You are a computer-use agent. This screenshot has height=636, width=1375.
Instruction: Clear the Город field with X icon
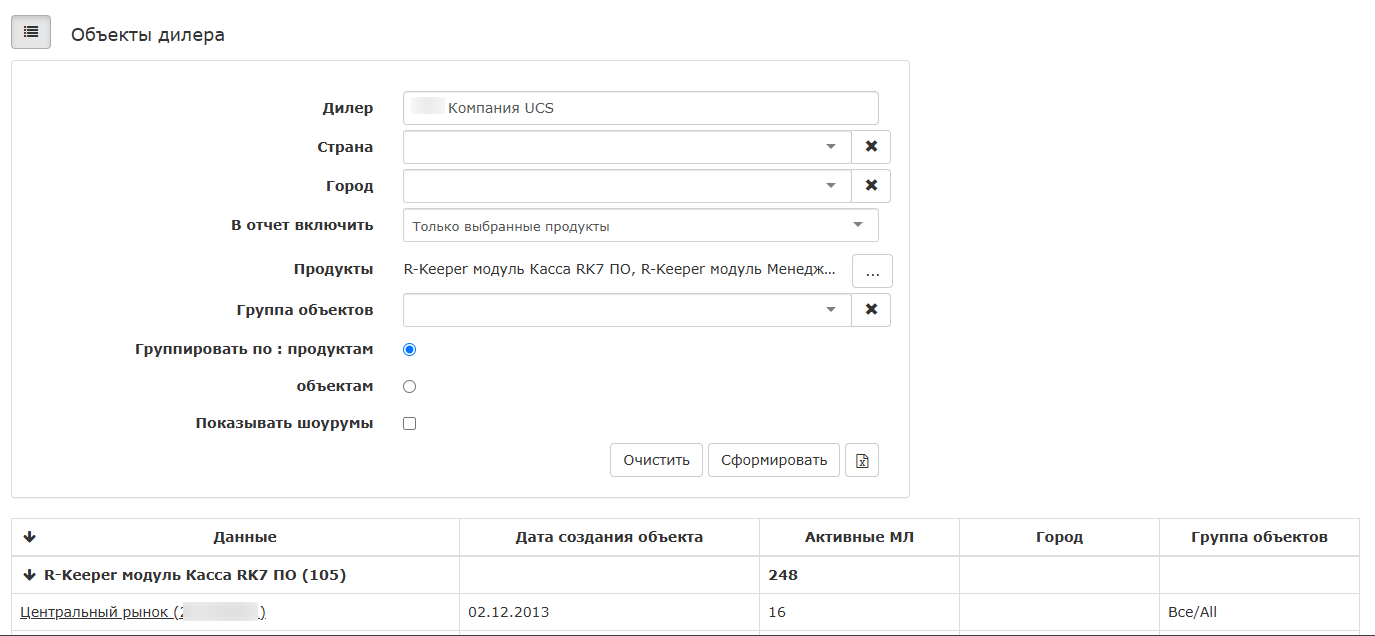[x=870, y=186]
